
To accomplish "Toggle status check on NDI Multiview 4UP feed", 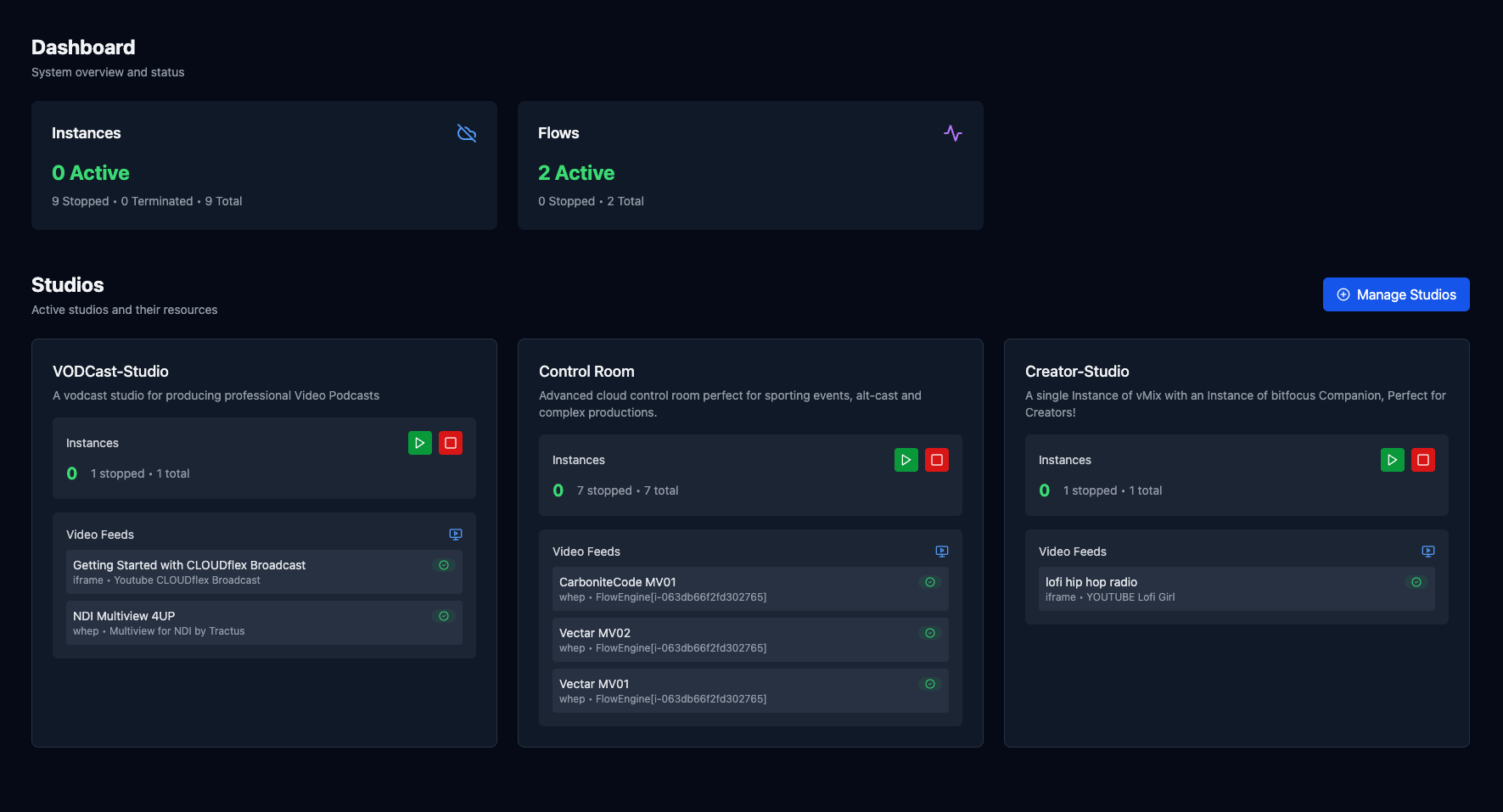I will coord(443,616).
